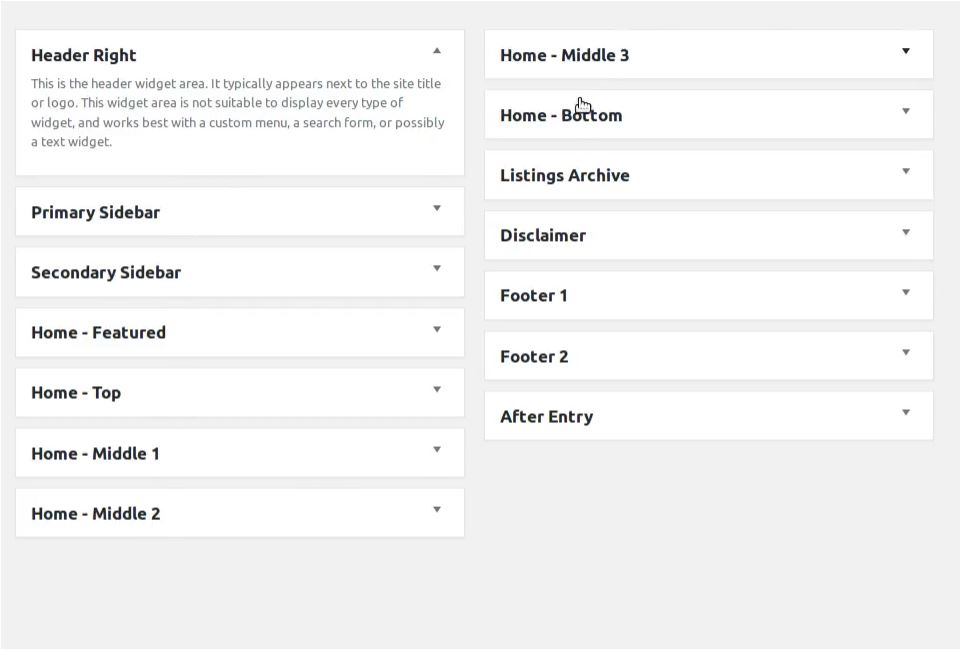Click the Footer 2 dropdown arrow
This screenshot has height=650, width=961.
point(906,353)
